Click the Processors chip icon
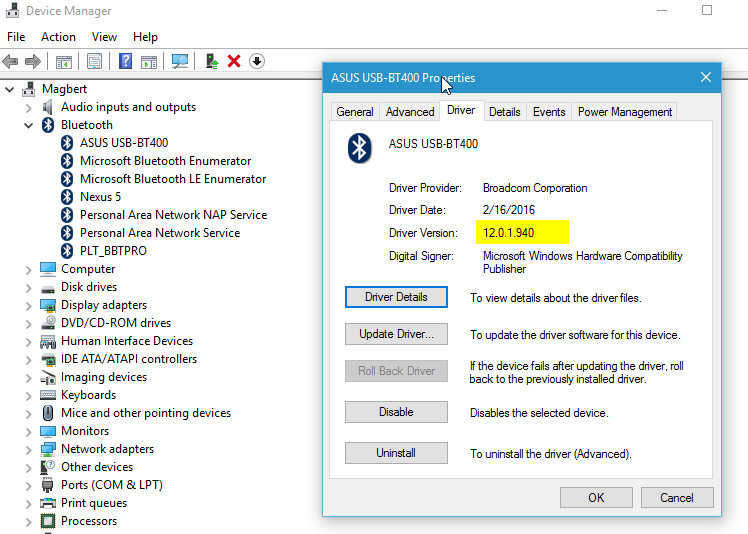This screenshot has width=748, height=534. 48,521
